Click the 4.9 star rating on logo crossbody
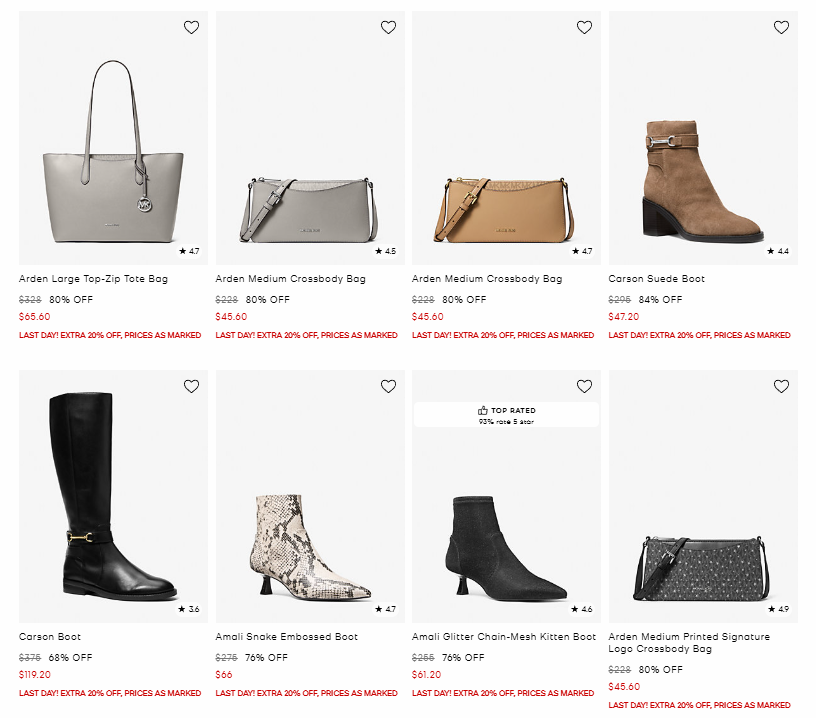Viewport: 816px width, 718px height. (778, 609)
